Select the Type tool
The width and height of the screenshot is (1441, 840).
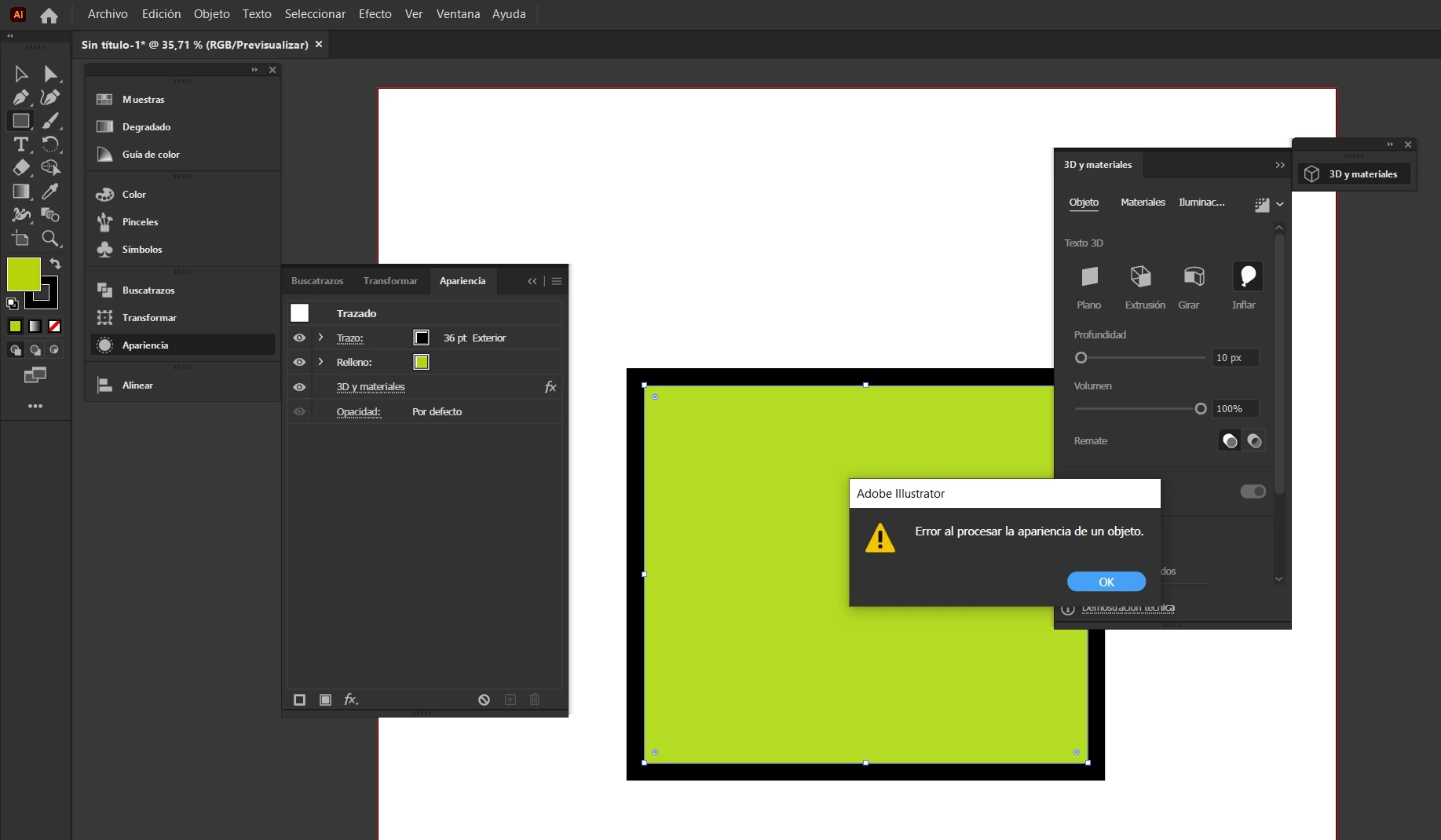click(x=21, y=144)
